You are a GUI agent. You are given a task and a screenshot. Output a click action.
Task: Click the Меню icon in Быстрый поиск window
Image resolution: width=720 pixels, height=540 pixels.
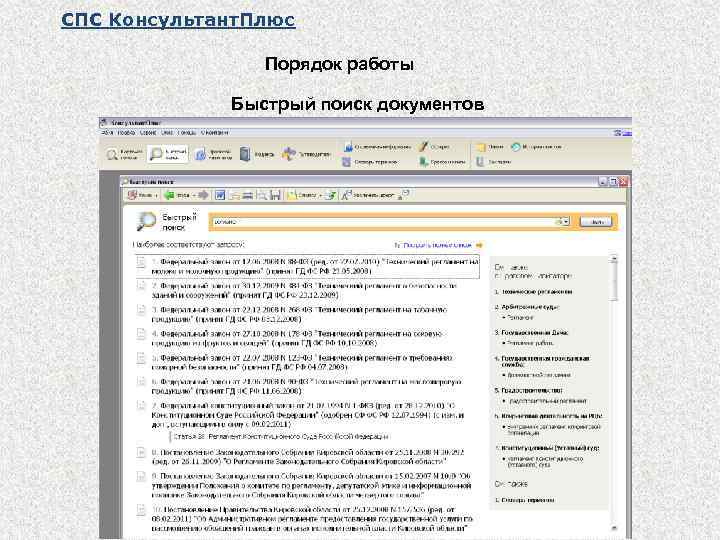point(132,195)
